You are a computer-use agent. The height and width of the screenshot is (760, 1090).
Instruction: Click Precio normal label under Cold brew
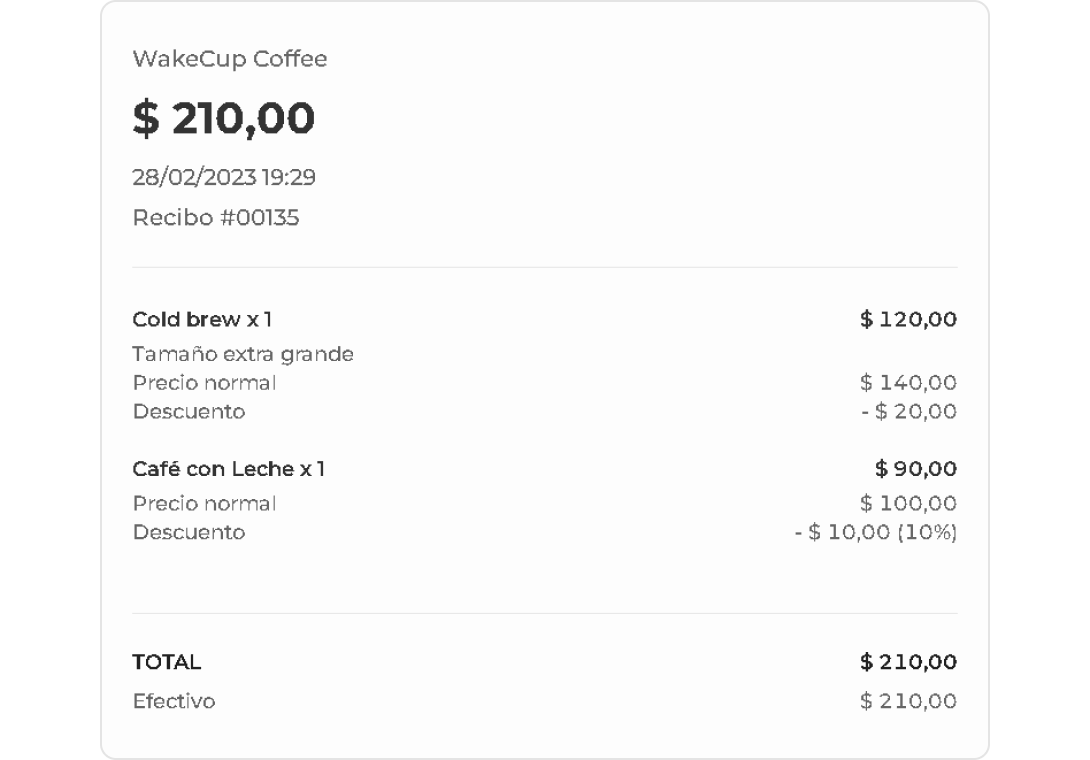tap(204, 383)
